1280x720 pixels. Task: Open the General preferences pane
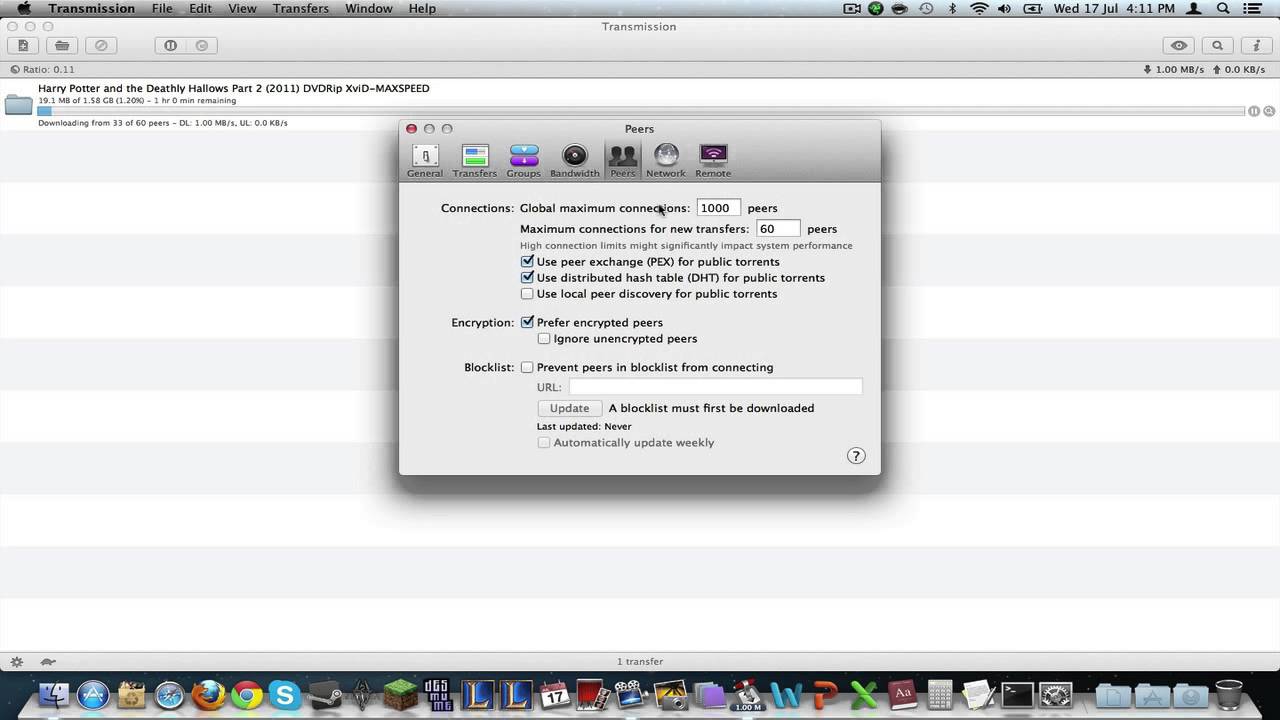(x=424, y=161)
